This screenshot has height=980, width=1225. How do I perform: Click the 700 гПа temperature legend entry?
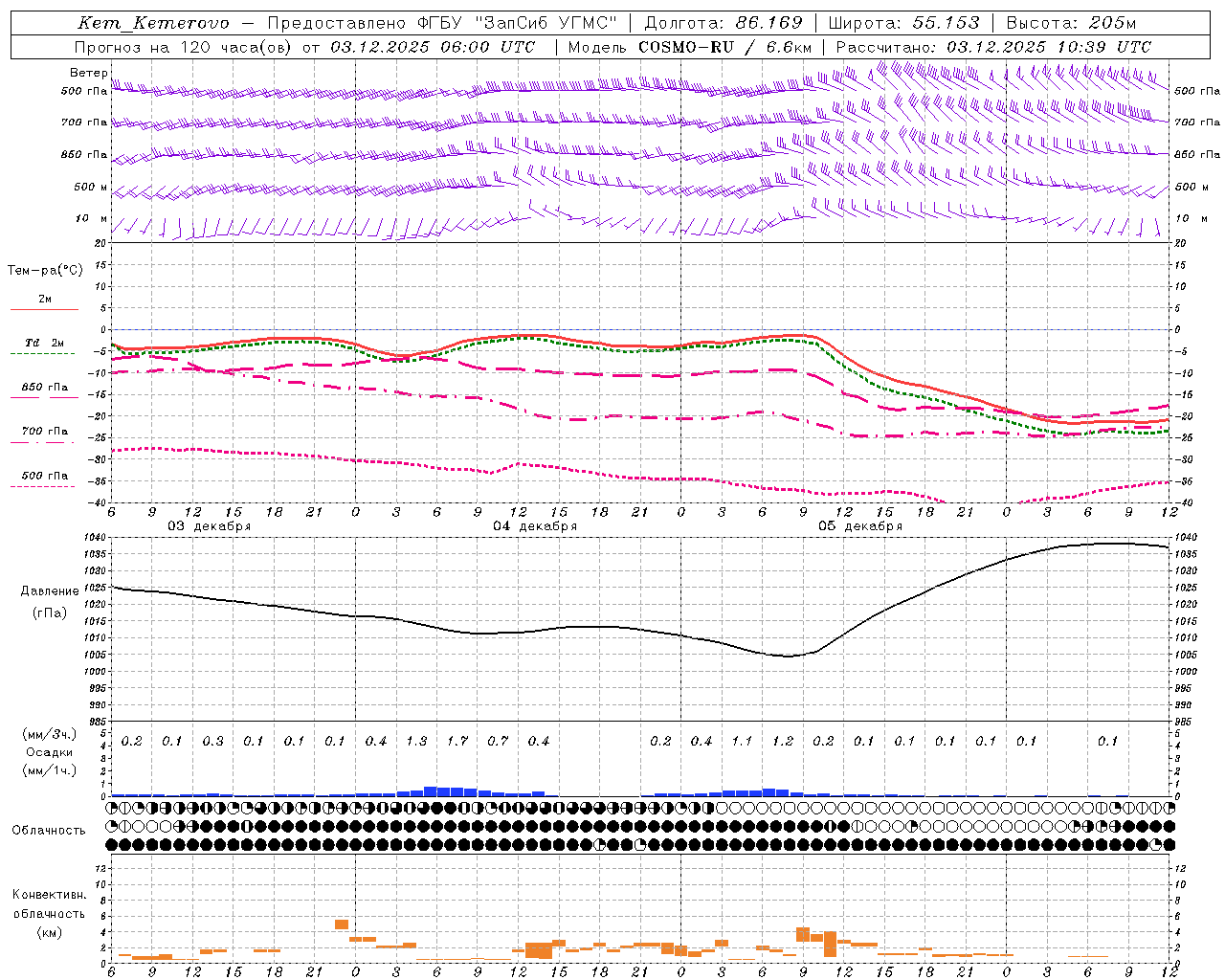click(x=44, y=432)
